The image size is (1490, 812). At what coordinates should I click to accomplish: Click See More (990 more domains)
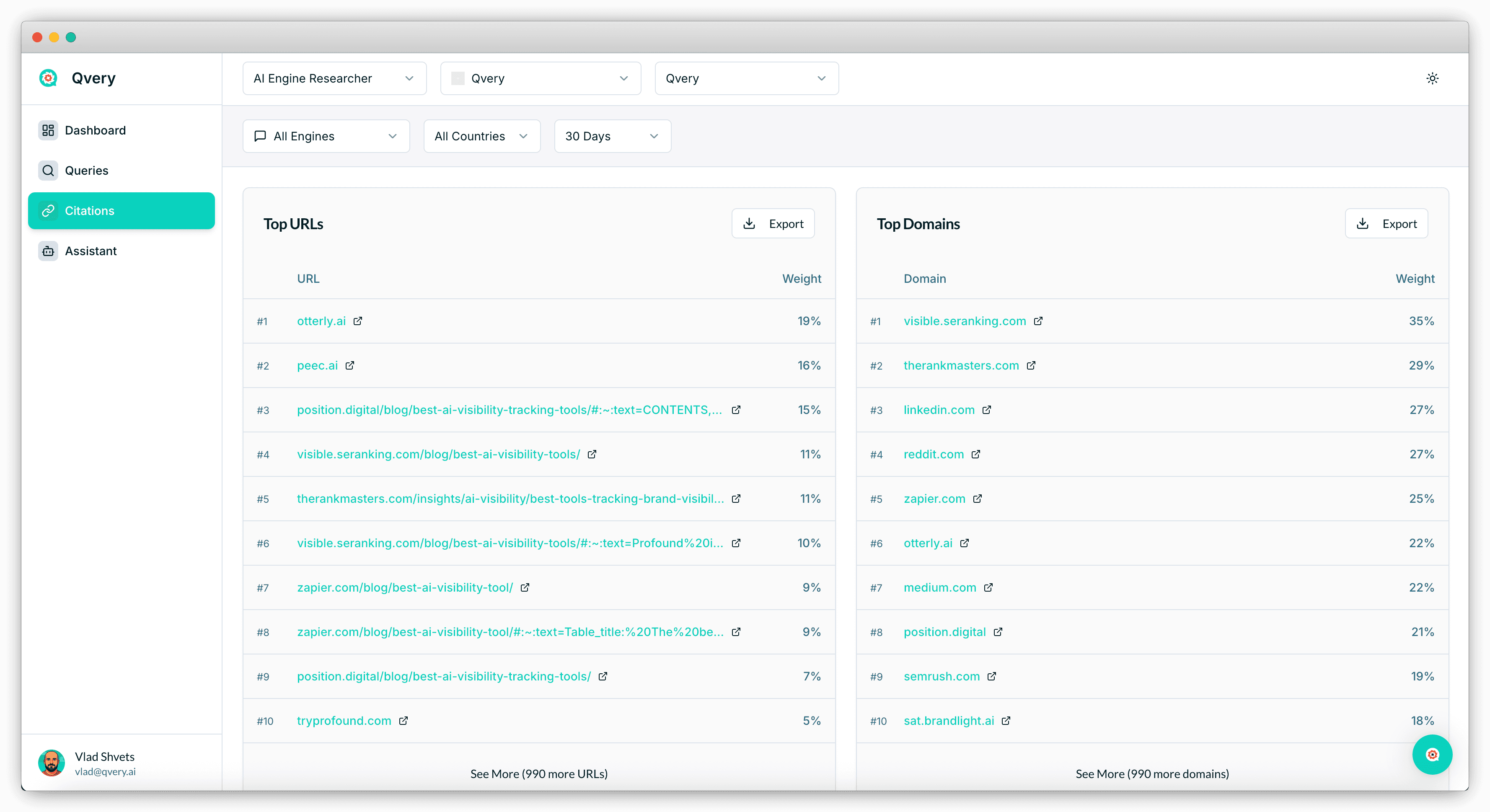coord(1151,774)
